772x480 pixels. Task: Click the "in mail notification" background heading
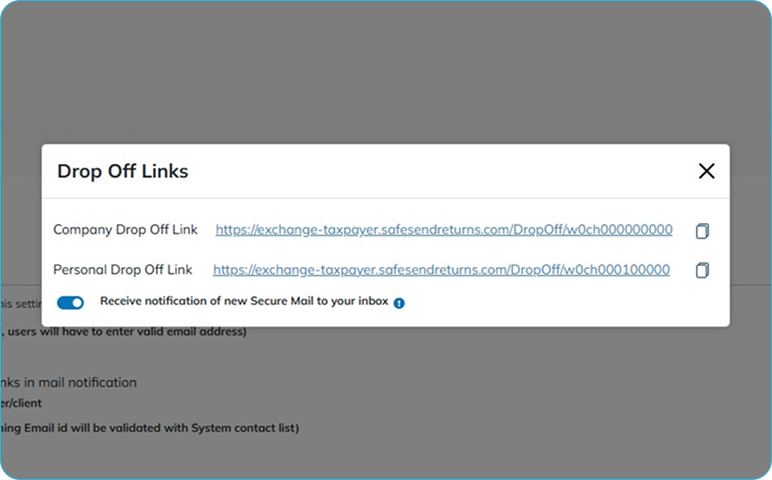coord(75,382)
